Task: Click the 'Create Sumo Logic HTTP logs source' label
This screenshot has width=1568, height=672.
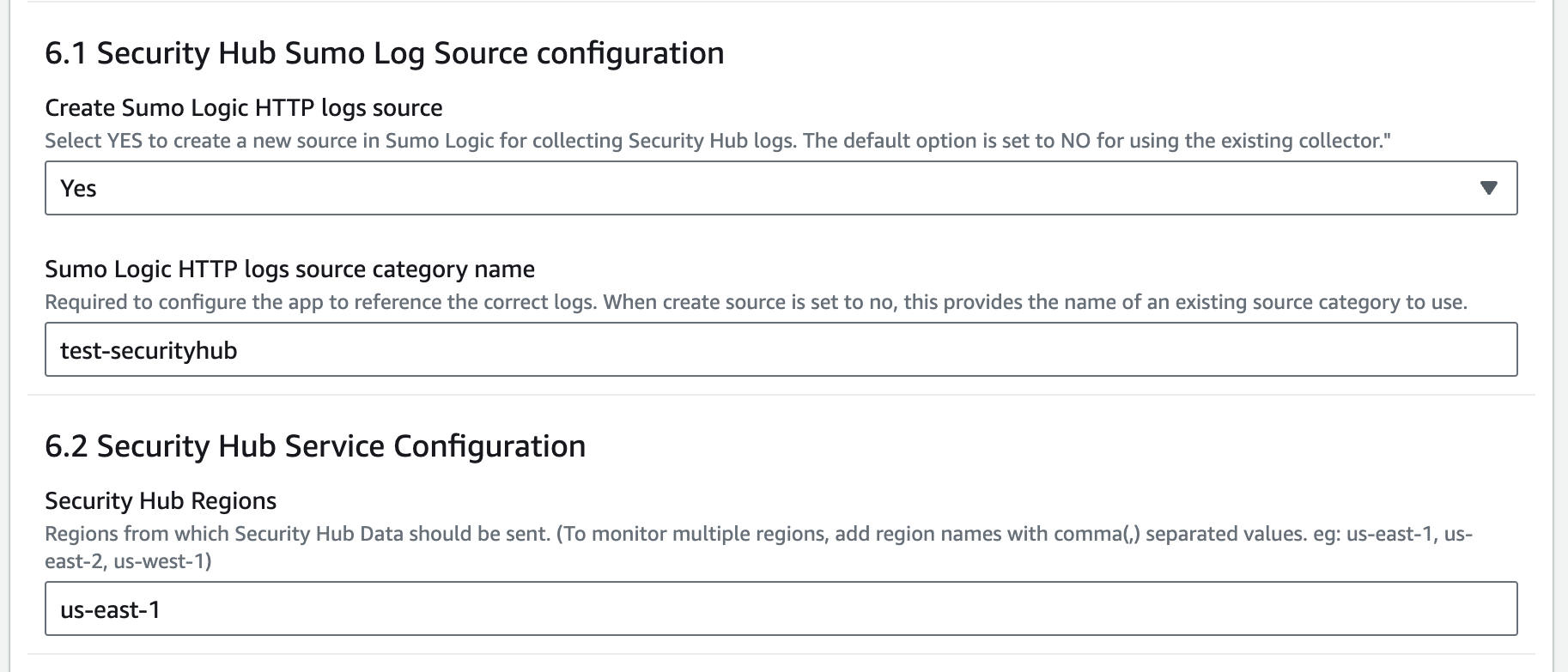Action: pos(244,108)
